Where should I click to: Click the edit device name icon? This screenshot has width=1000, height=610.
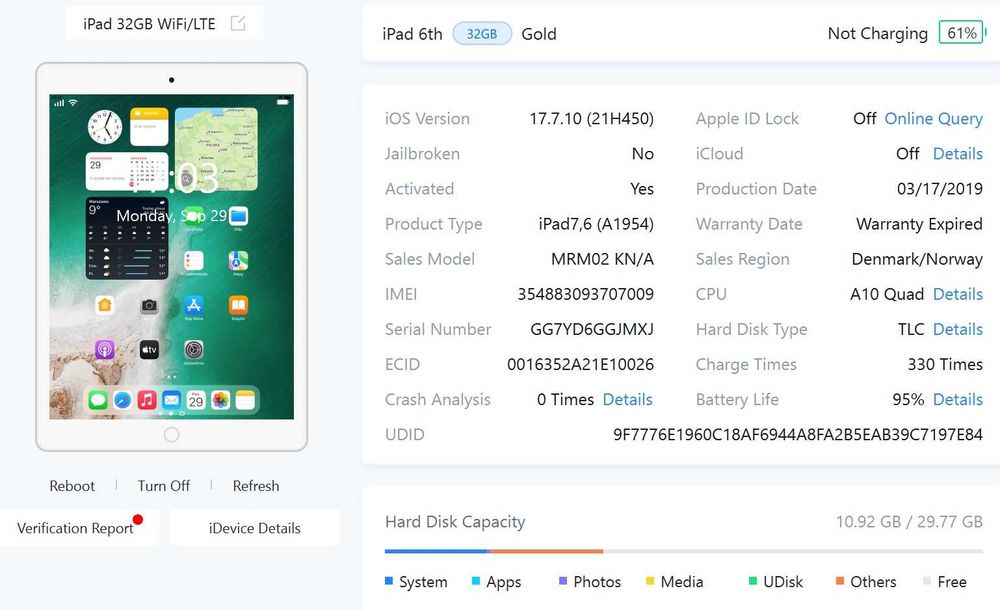click(238, 24)
